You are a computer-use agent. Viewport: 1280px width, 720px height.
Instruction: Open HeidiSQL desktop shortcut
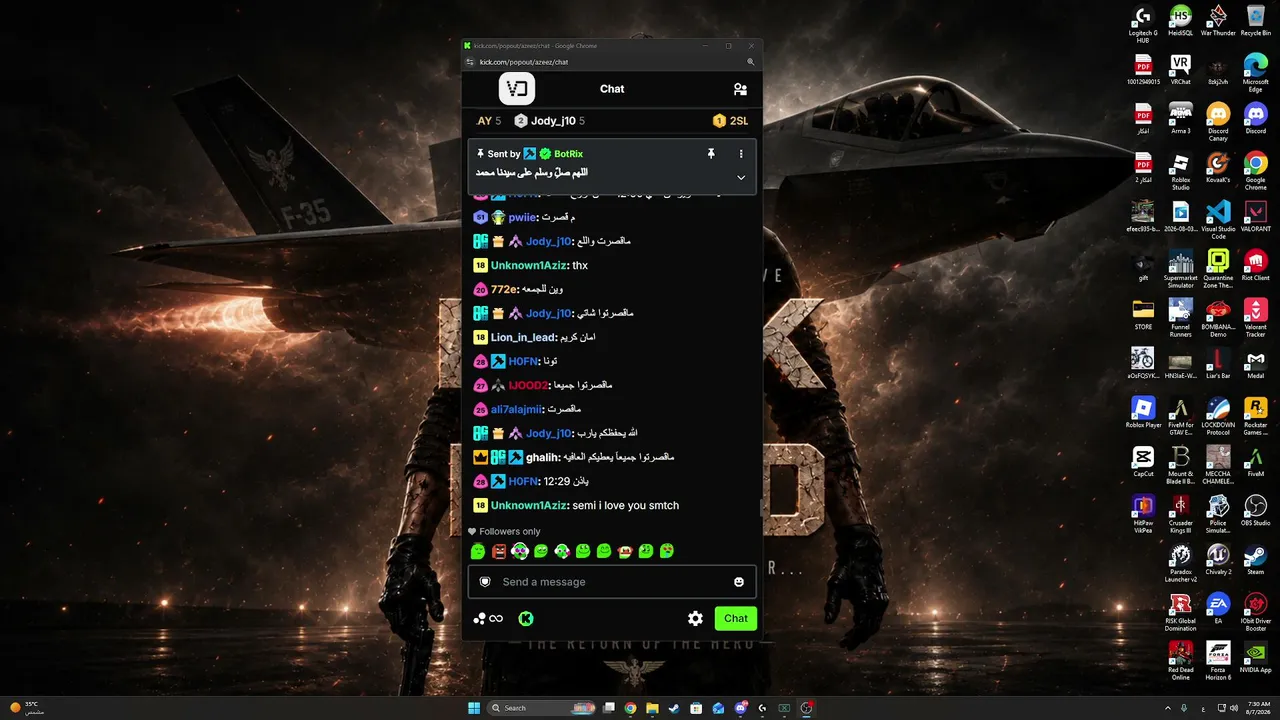pyautogui.click(x=1181, y=21)
